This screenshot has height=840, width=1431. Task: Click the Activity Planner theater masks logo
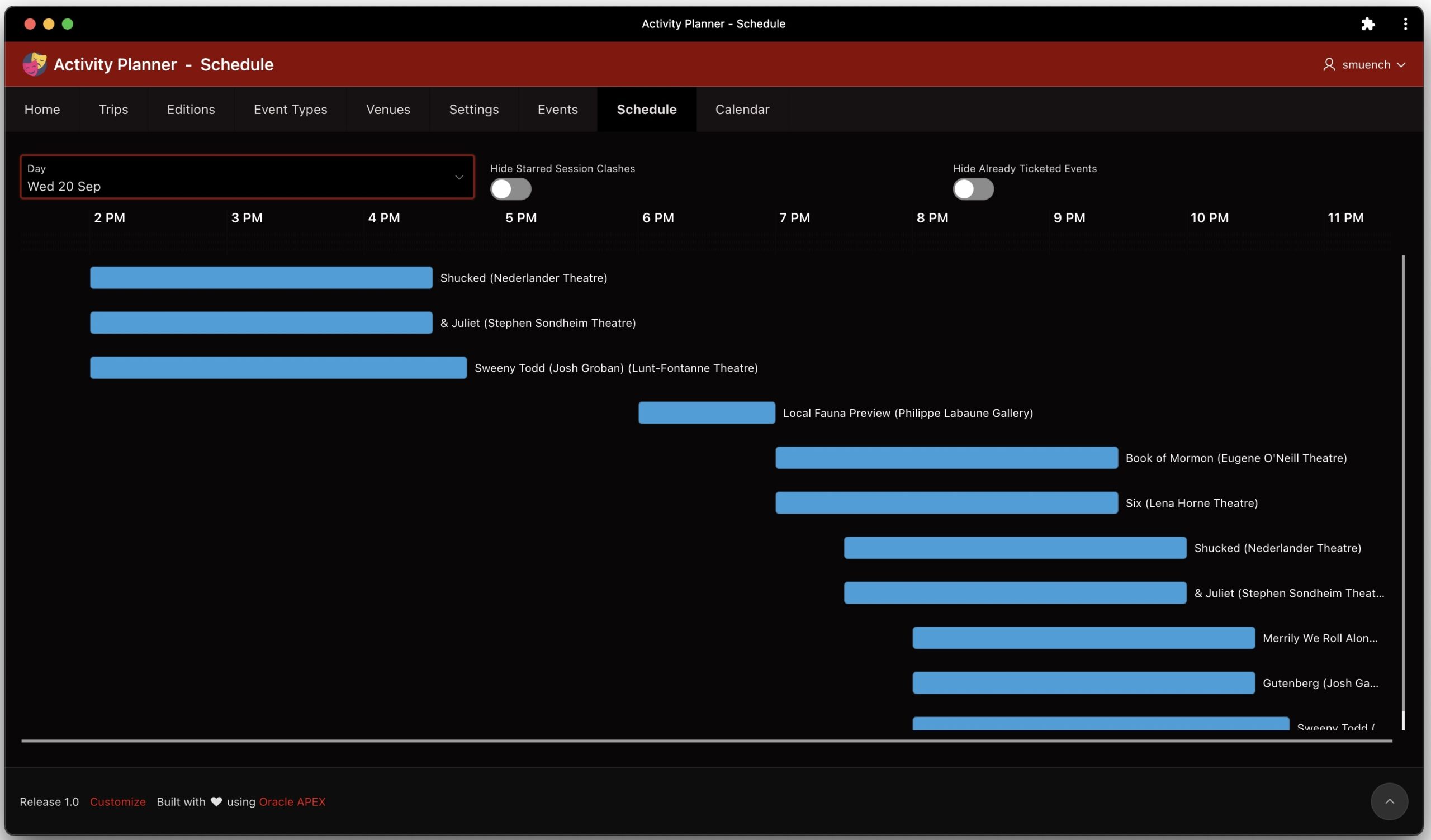click(34, 64)
